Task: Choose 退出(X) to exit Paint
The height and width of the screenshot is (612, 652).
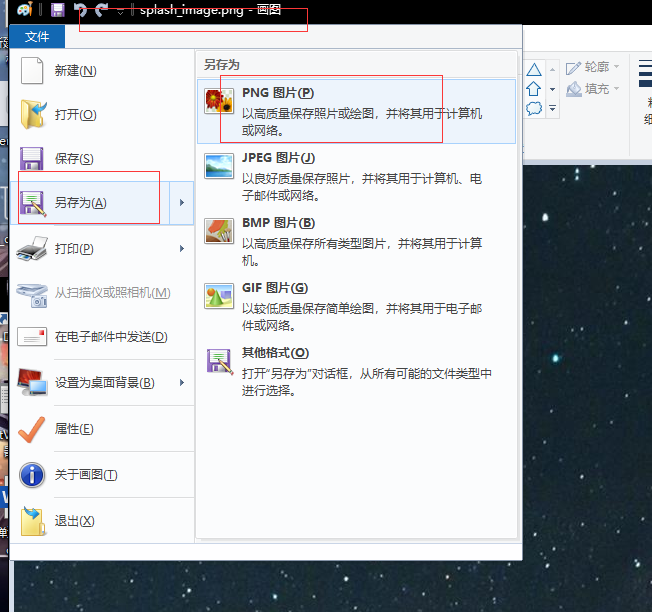Action: (102, 521)
